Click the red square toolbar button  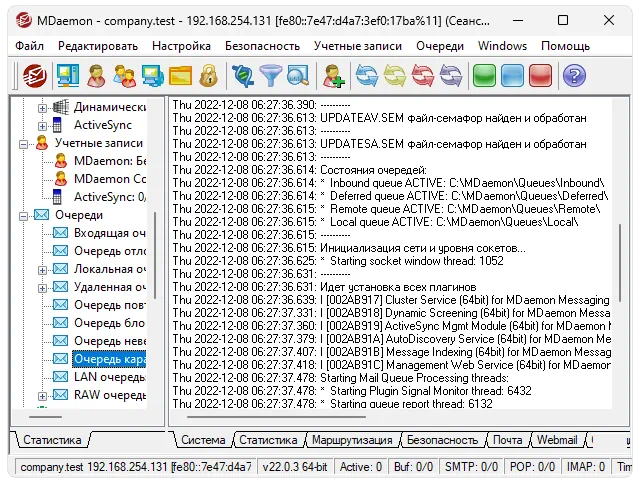pos(540,75)
